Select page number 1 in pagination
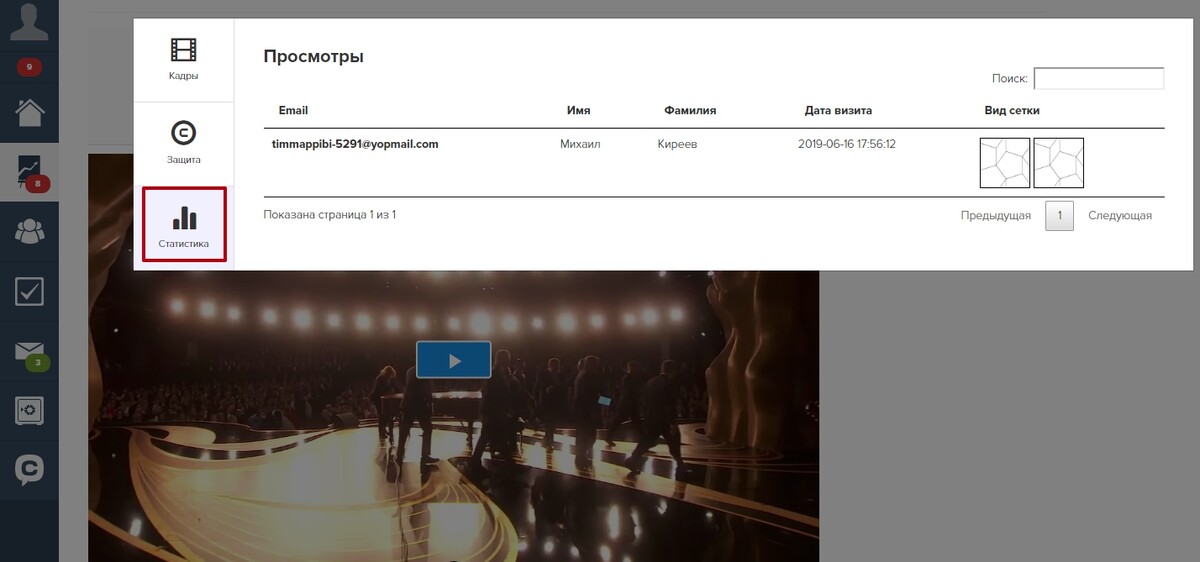This screenshot has height=562, width=1200. click(1059, 216)
